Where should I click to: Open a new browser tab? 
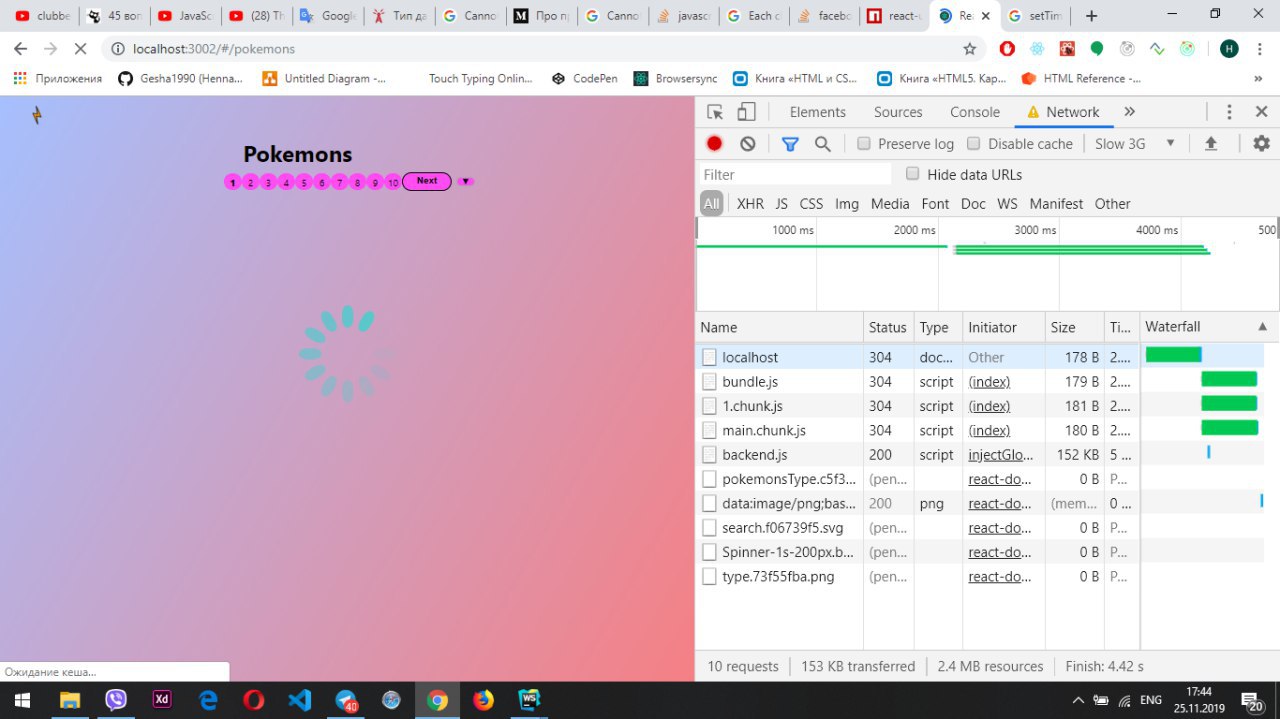coord(1091,16)
